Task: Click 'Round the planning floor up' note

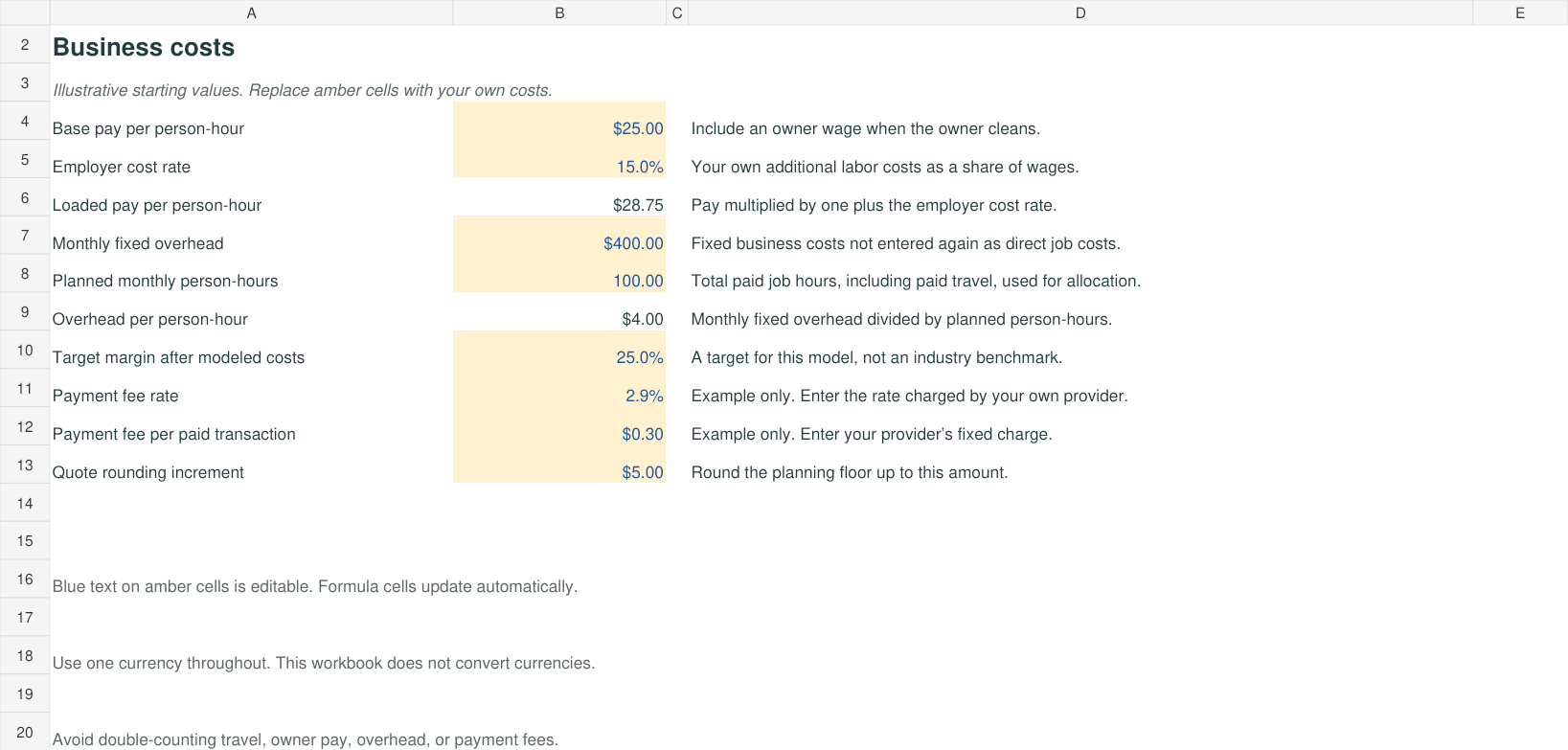Action: (850, 472)
